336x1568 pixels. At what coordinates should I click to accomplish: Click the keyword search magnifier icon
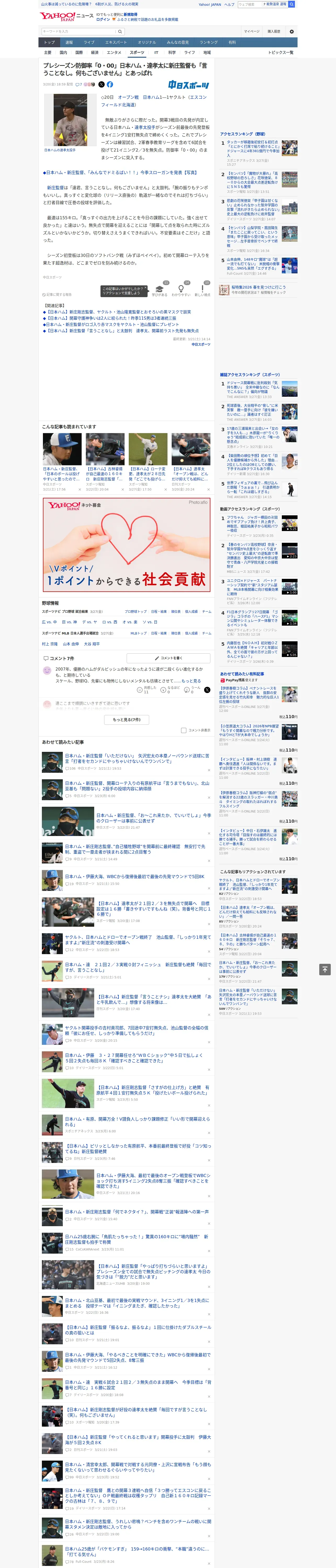click(120, 32)
